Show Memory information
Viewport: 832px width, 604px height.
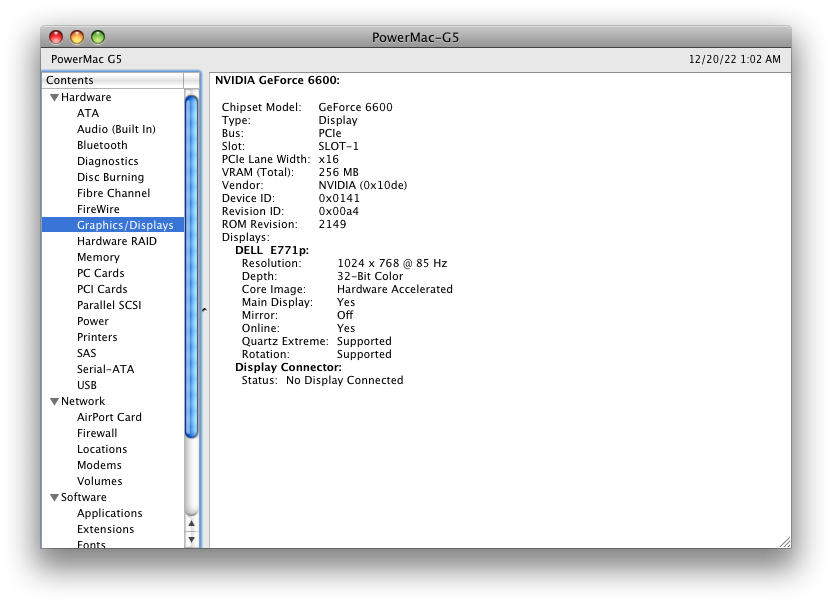click(x=98, y=257)
